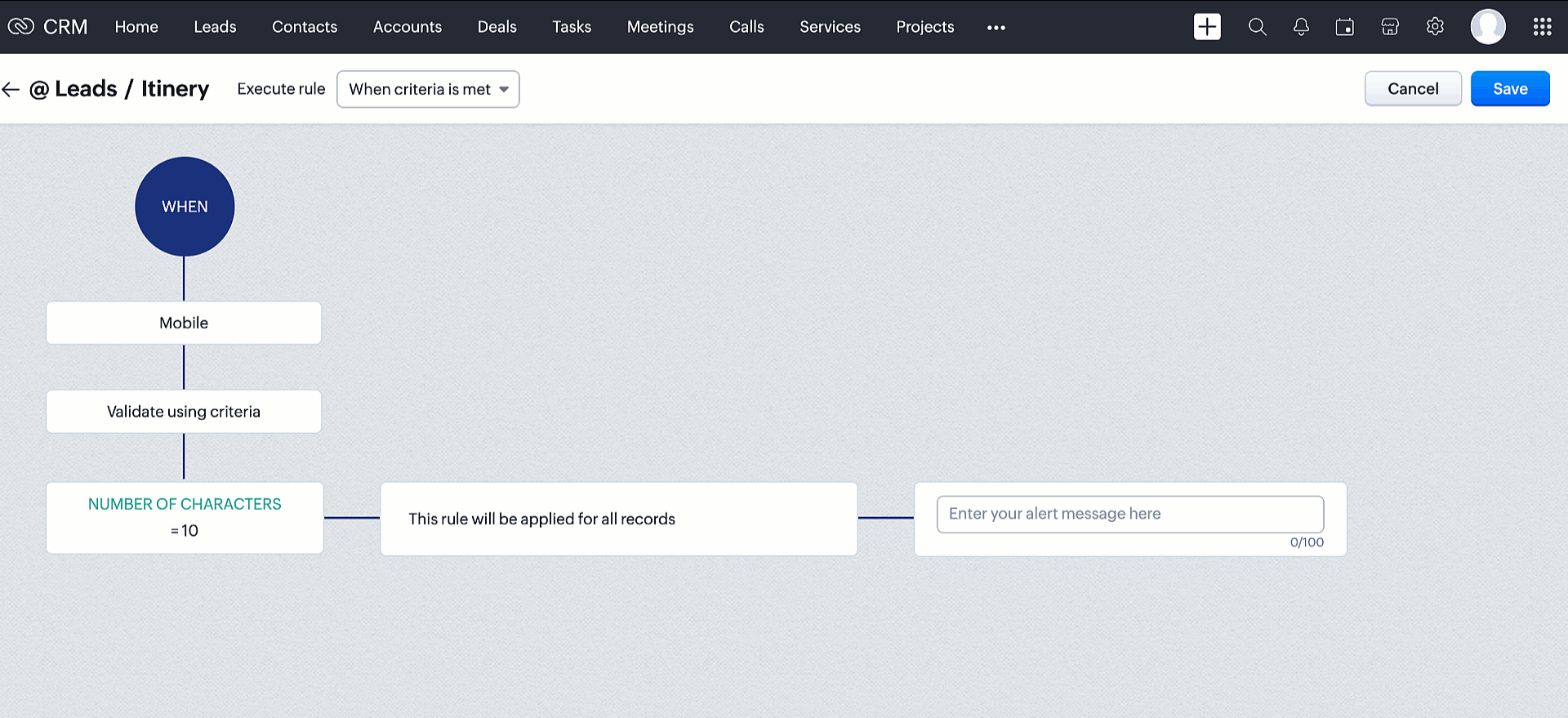This screenshot has height=718, width=1568.
Task: Open the search magnifier icon
Action: [x=1257, y=27]
